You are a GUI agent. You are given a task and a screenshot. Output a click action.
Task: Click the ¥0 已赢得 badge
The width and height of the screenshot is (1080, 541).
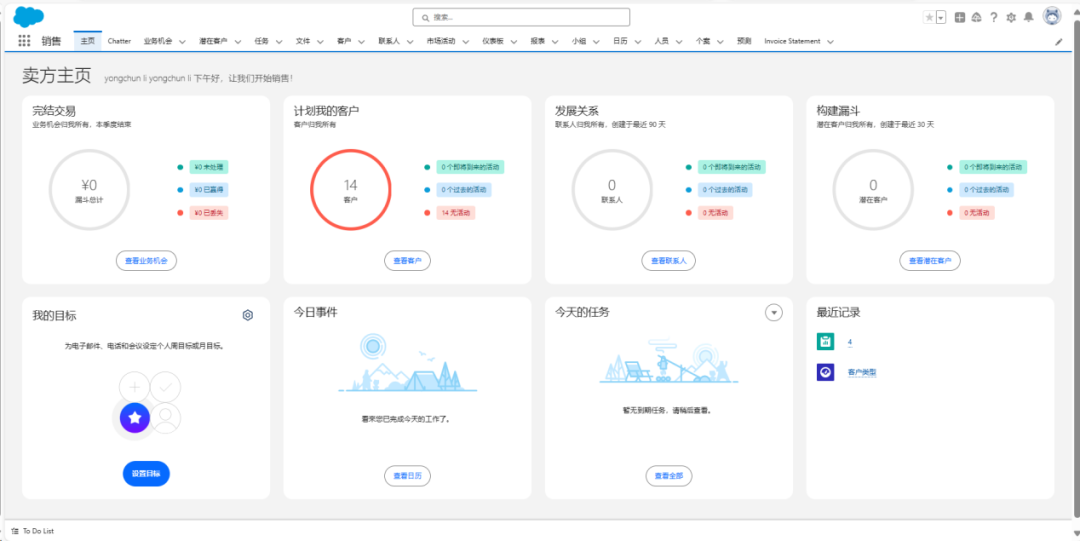tap(209, 190)
